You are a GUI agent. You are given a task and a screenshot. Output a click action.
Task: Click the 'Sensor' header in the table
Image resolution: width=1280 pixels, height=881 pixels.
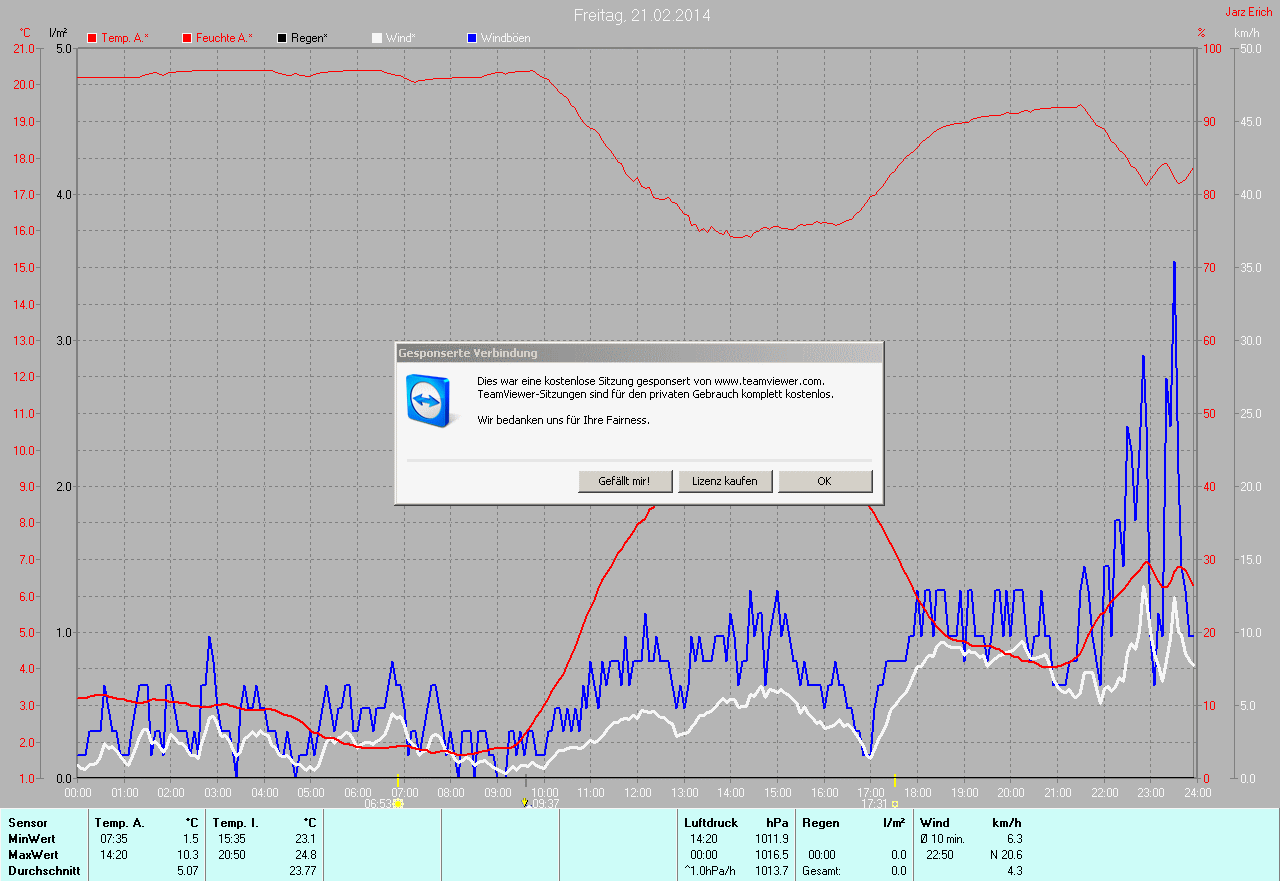[x=27, y=823]
